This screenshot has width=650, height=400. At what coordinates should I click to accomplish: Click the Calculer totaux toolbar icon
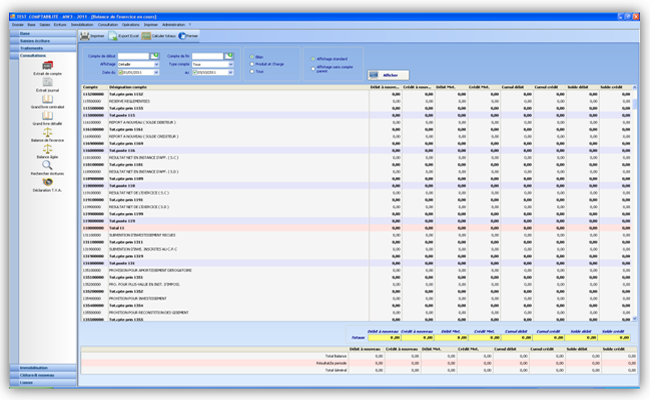click(x=146, y=36)
